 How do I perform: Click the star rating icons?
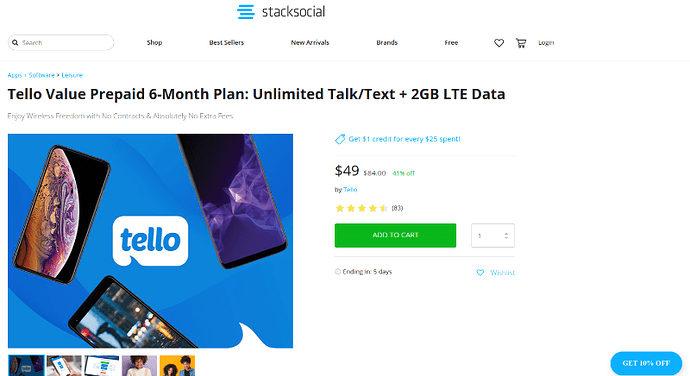pos(361,208)
